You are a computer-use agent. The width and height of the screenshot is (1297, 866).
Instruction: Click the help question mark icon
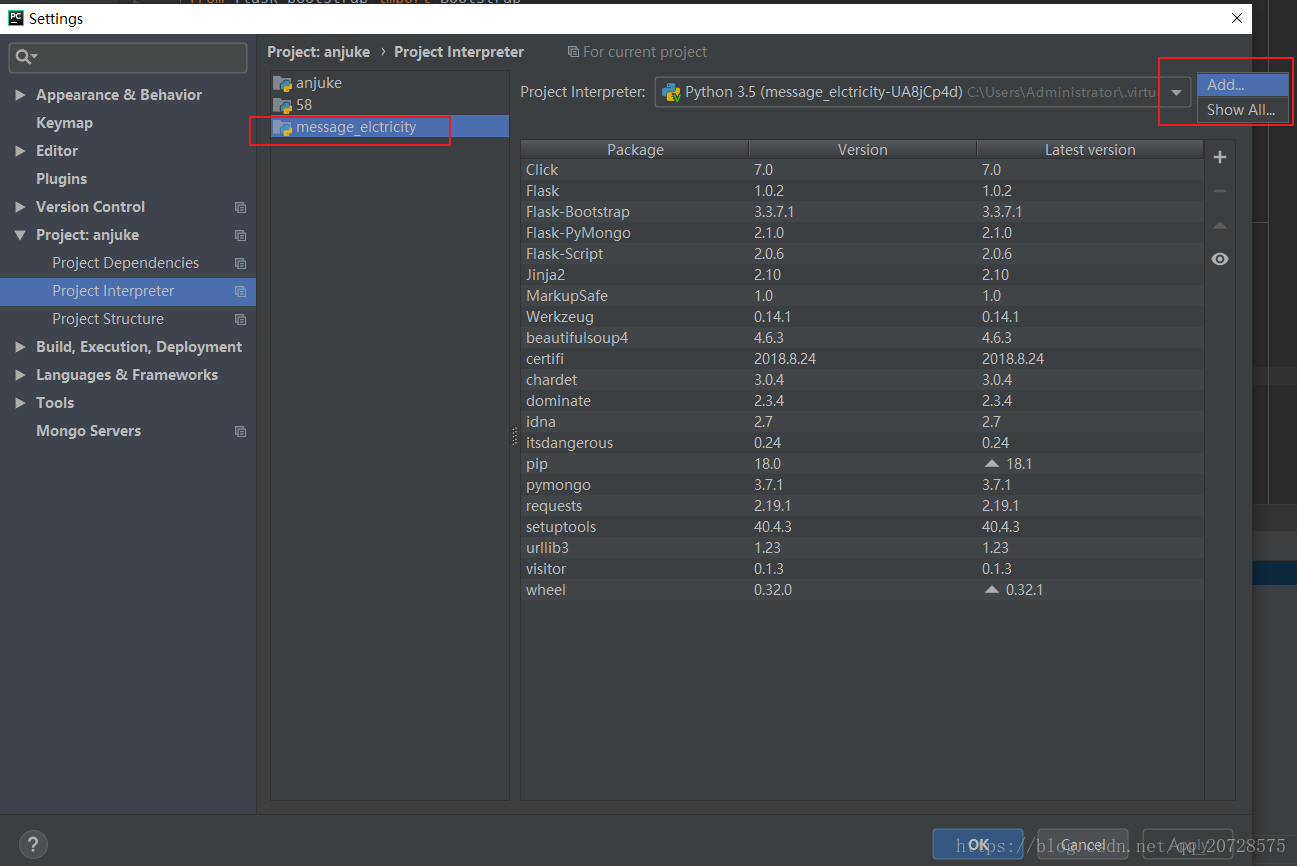[x=32, y=844]
